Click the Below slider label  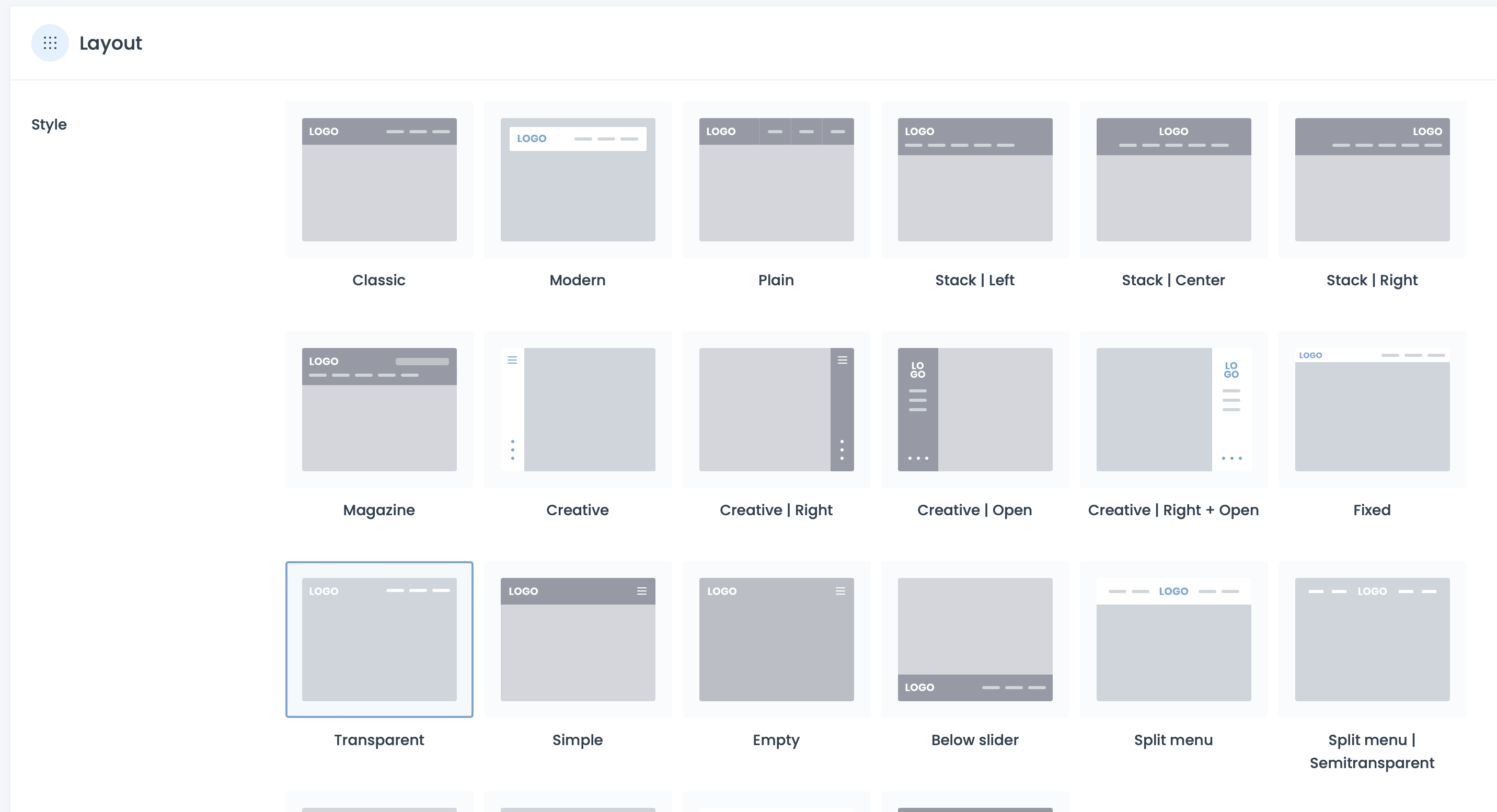tap(975, 740)
